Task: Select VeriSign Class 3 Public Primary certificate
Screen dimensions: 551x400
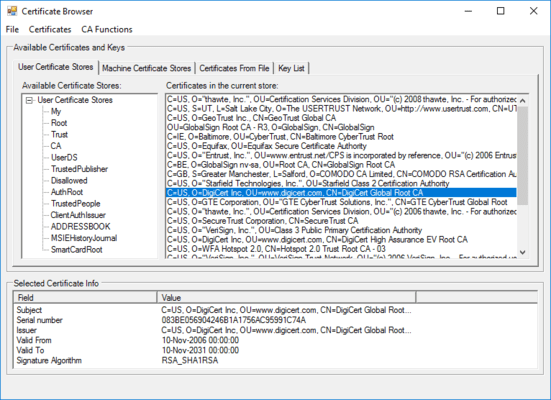Action: (x=341, y=230)
